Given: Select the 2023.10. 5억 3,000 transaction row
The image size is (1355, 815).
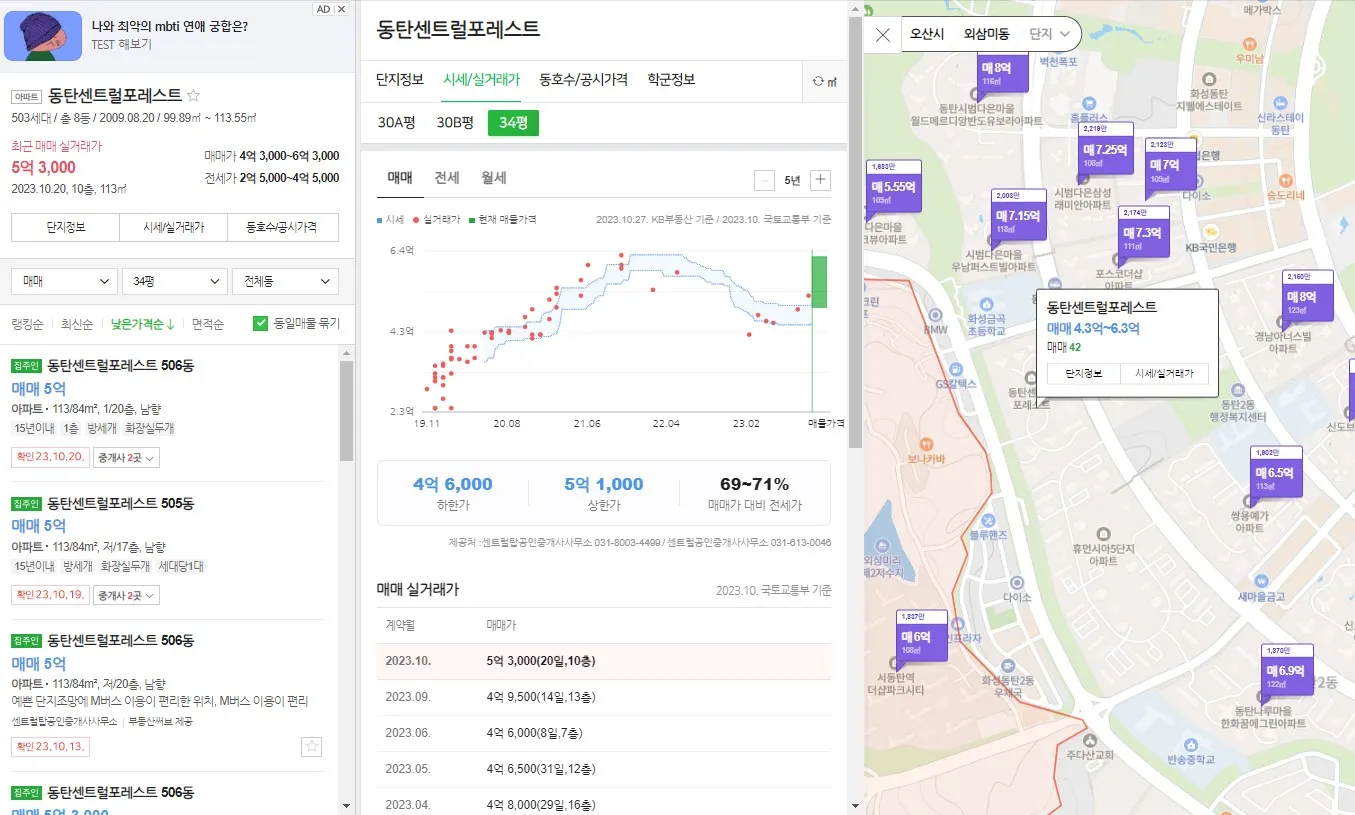Looking at the screenshot, I should [x=604, y=661].
